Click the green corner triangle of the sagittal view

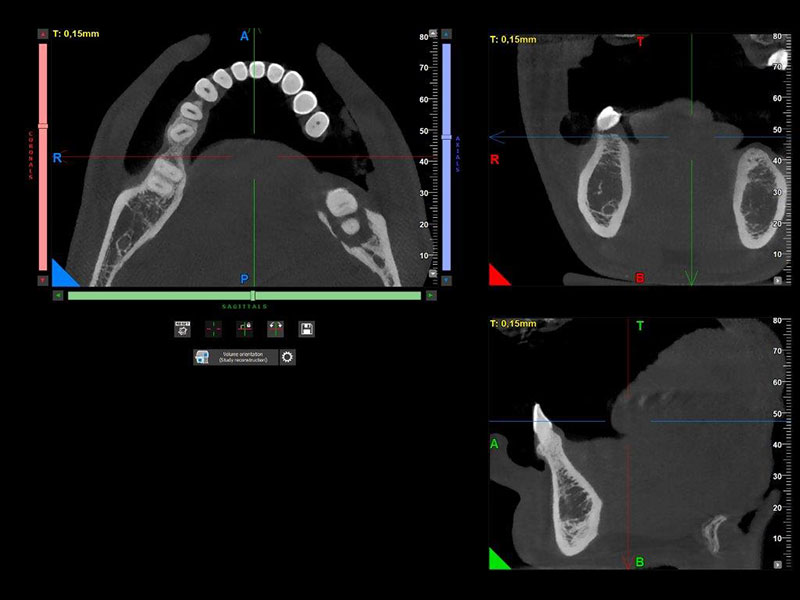tap(497, 561)
